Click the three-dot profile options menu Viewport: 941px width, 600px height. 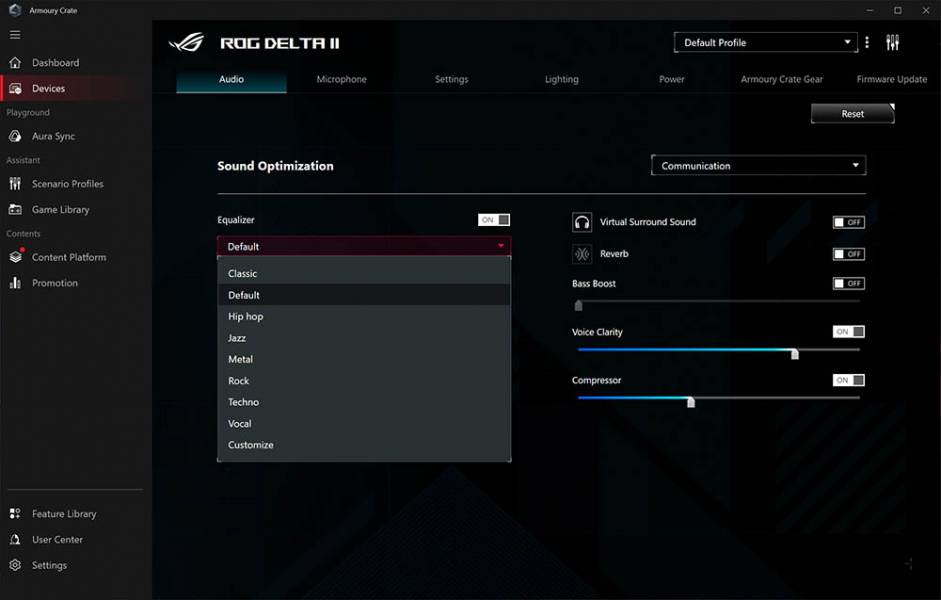[x=867, y=43]
